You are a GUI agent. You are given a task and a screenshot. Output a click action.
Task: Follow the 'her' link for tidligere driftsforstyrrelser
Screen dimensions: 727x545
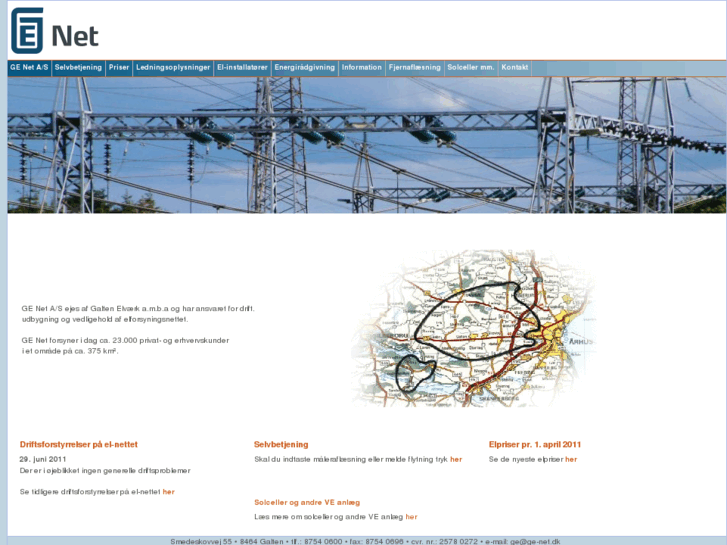click(x=169, y=492)
